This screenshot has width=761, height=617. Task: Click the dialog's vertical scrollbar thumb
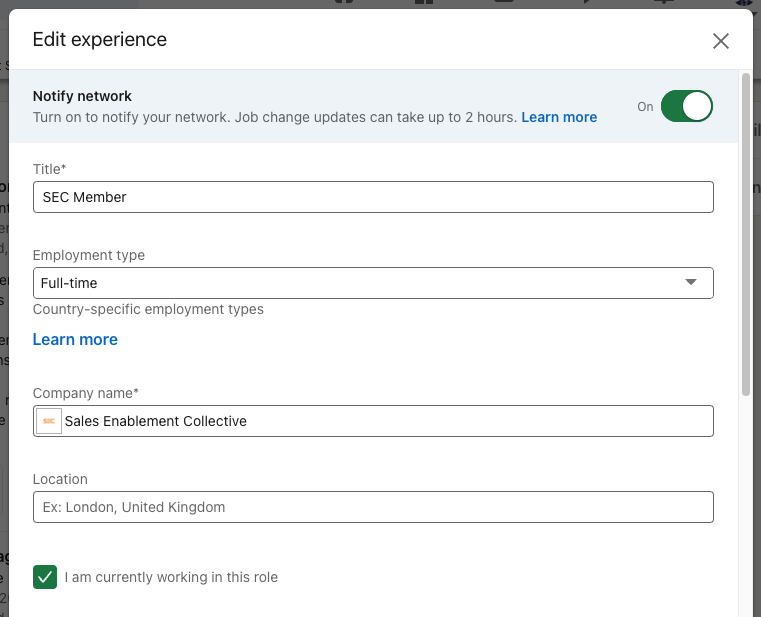click(x=746, y=230)
